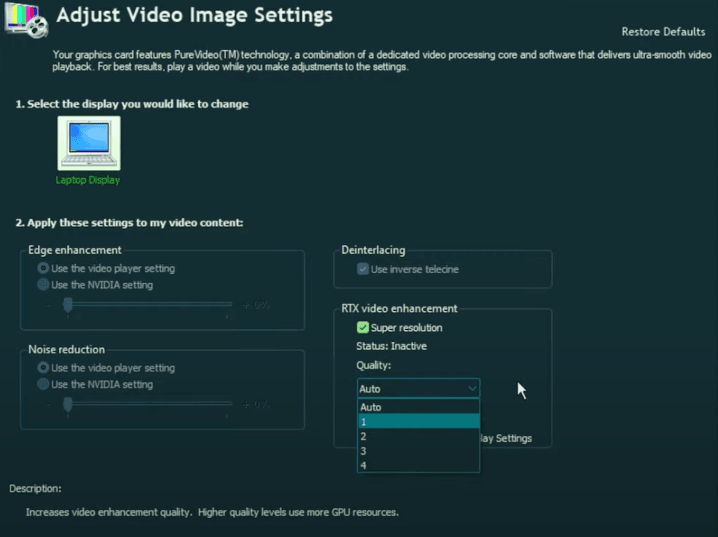
Task: Select the Laptop Display monitor icon
Action: pos(89,144)
